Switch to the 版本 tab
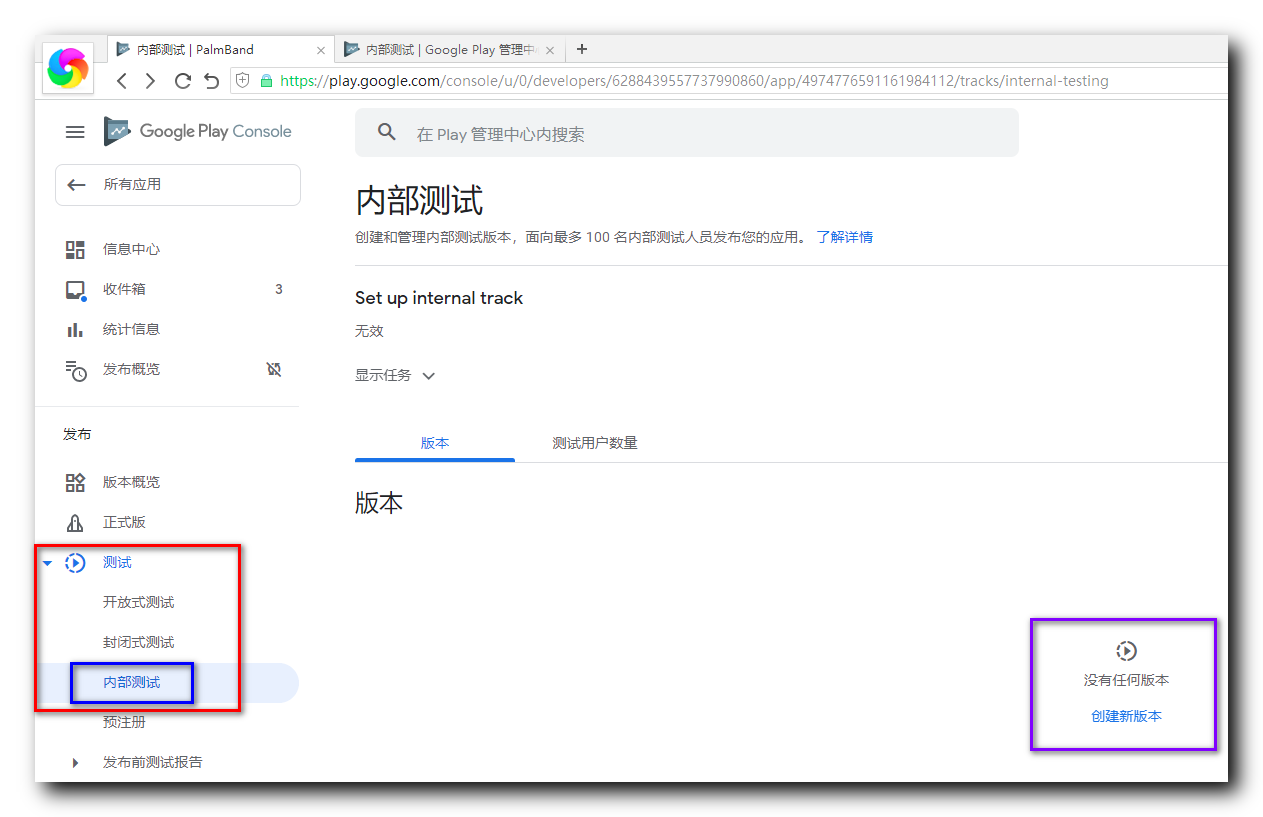Image resolution: width=1263 pixels, height=817 pixels. tap(435, 443)
